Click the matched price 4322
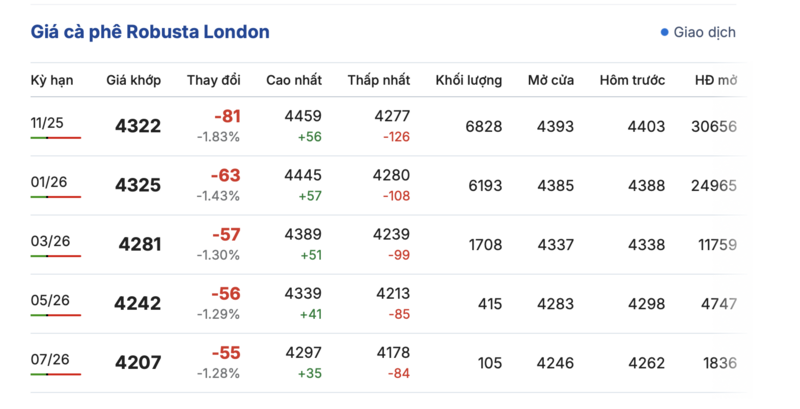 pos(138,127)
